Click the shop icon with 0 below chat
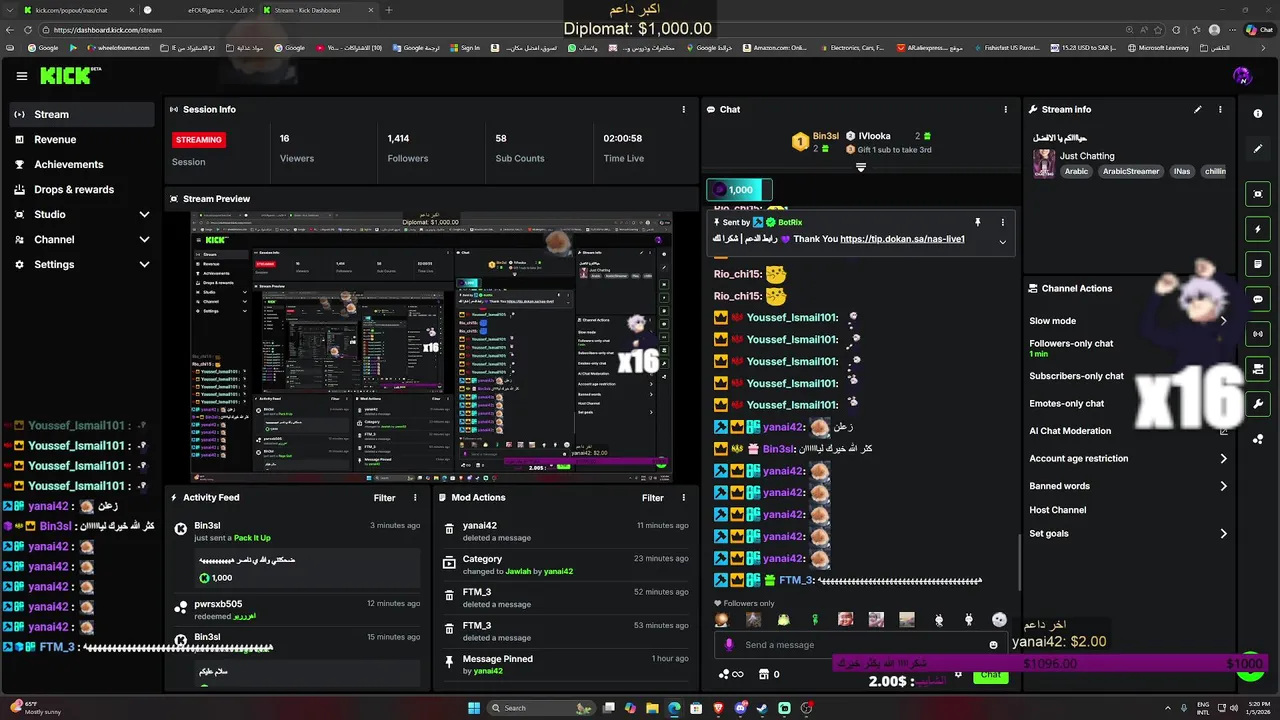The width and height of the screenshot is (1280, 720). (x=770, y=674)
